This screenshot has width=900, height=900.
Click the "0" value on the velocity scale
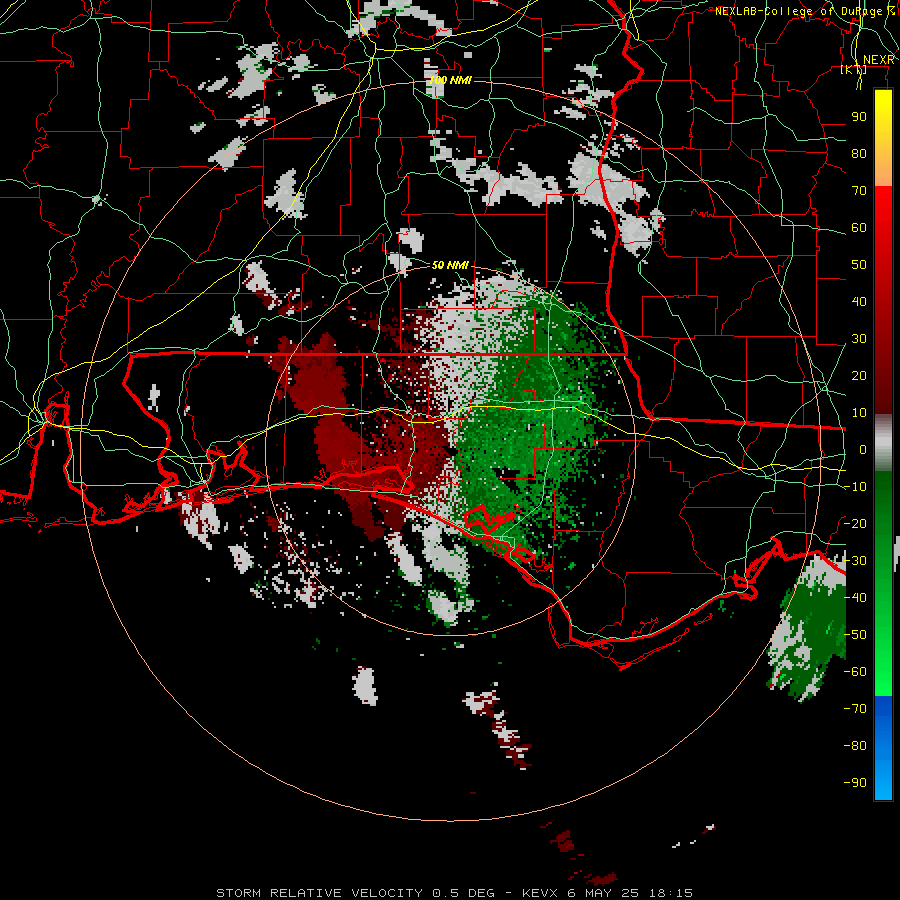coord(863,450)
